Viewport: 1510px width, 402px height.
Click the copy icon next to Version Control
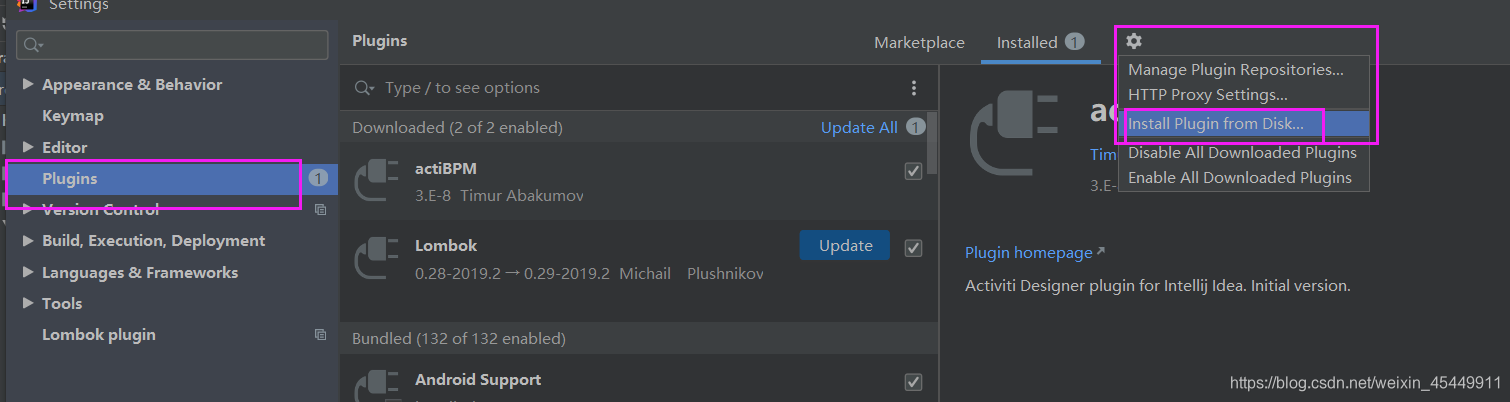pyautogui.click(x=320, y=210)
